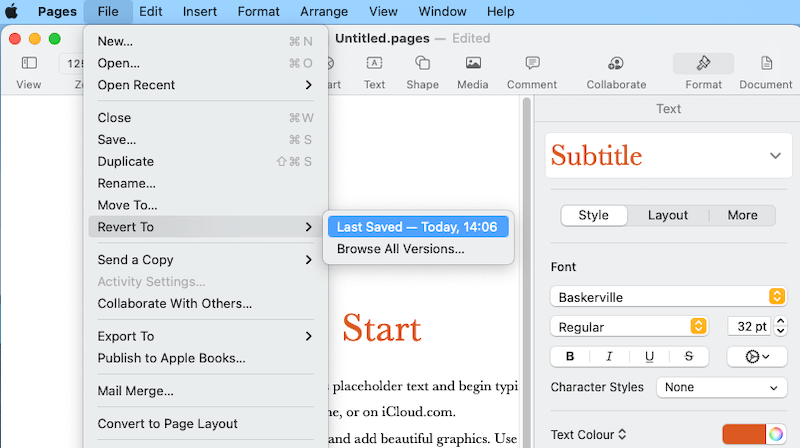Switch to the Layout tab

coord(668,215)
